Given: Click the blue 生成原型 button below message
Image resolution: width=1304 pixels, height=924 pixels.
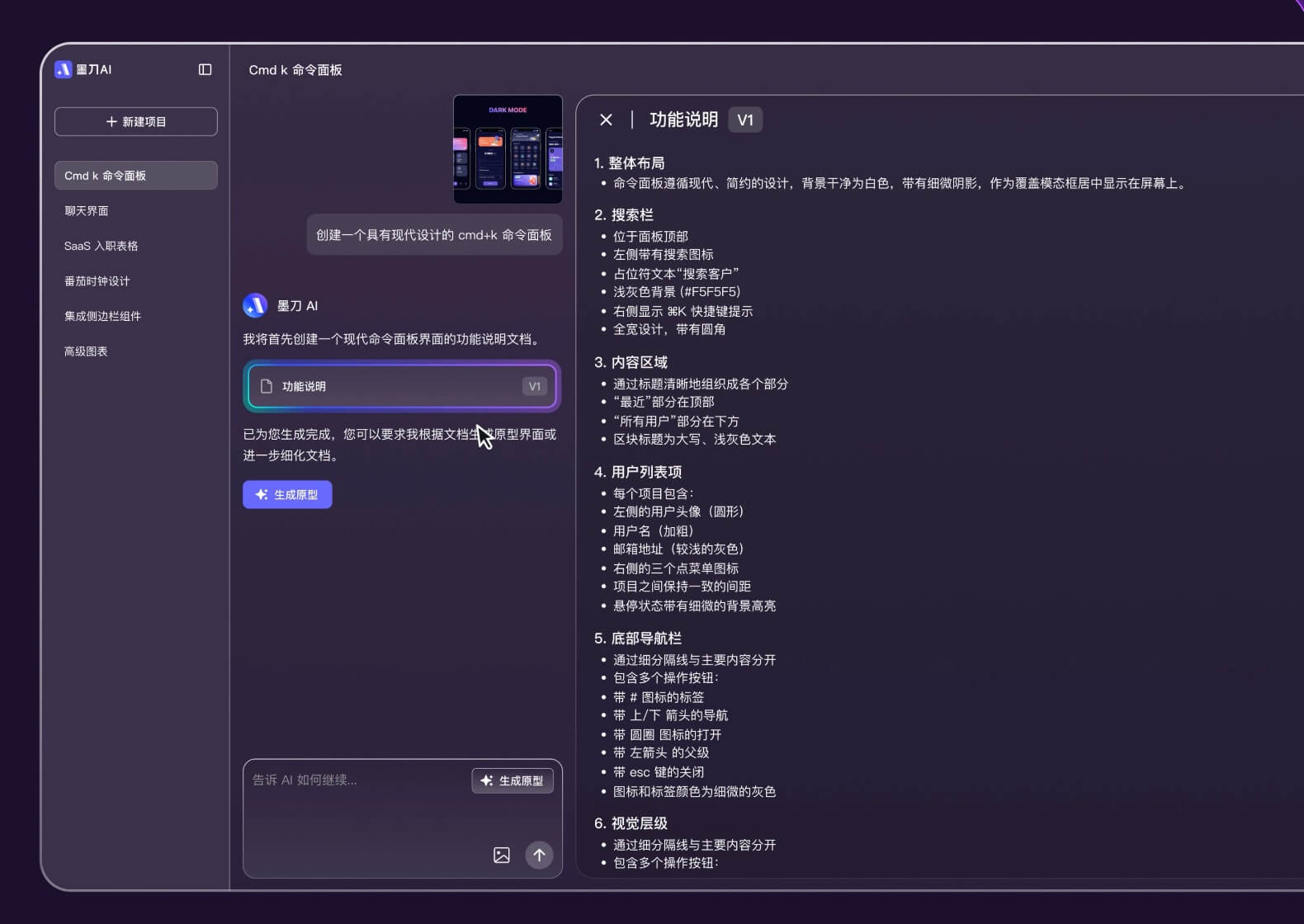Looking at the screenshot, I should [287, 495].
